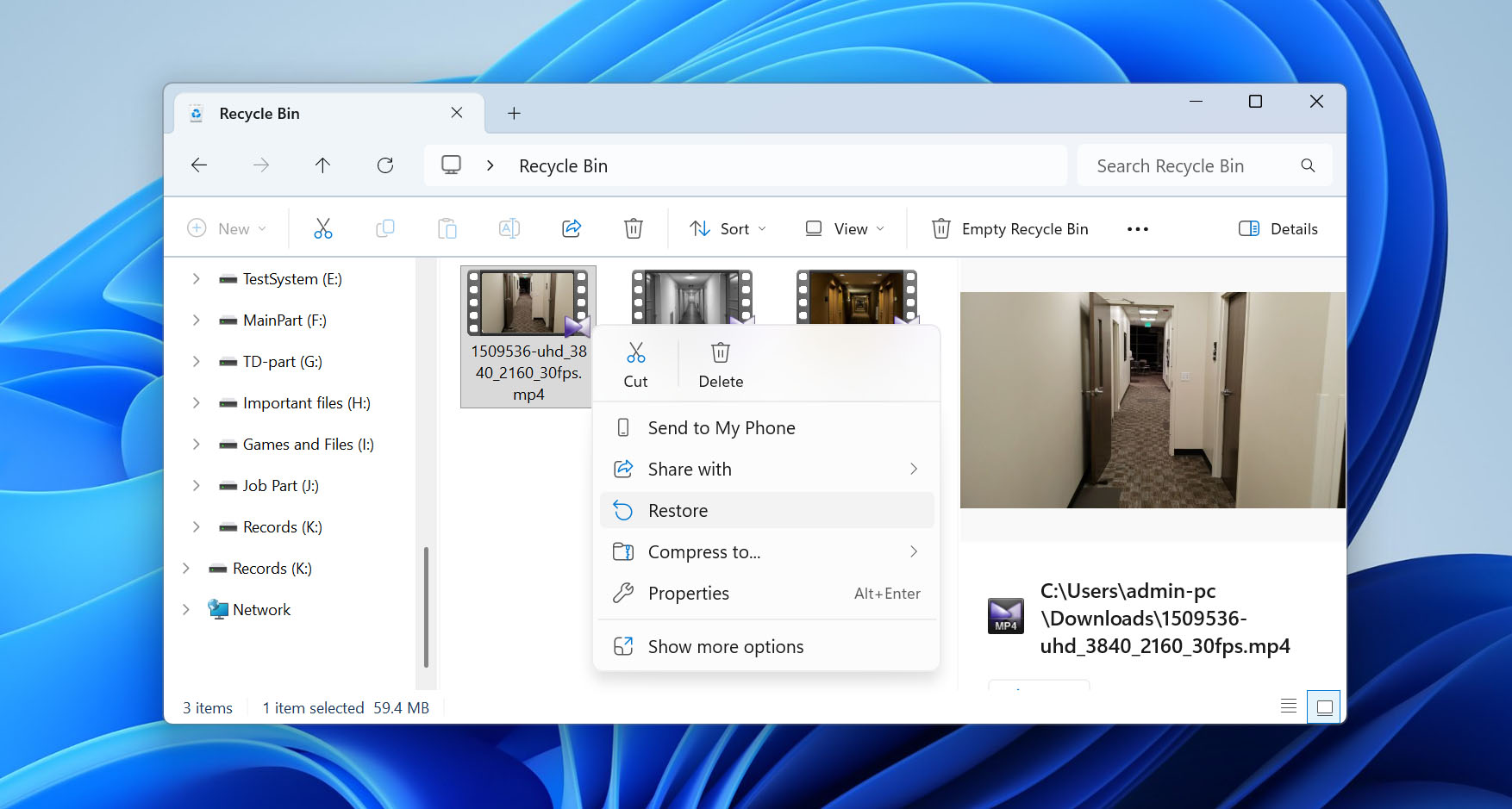Open the Compress to... submenu
This screenshot has width=1512, height=809.
[x=766, y=552]
